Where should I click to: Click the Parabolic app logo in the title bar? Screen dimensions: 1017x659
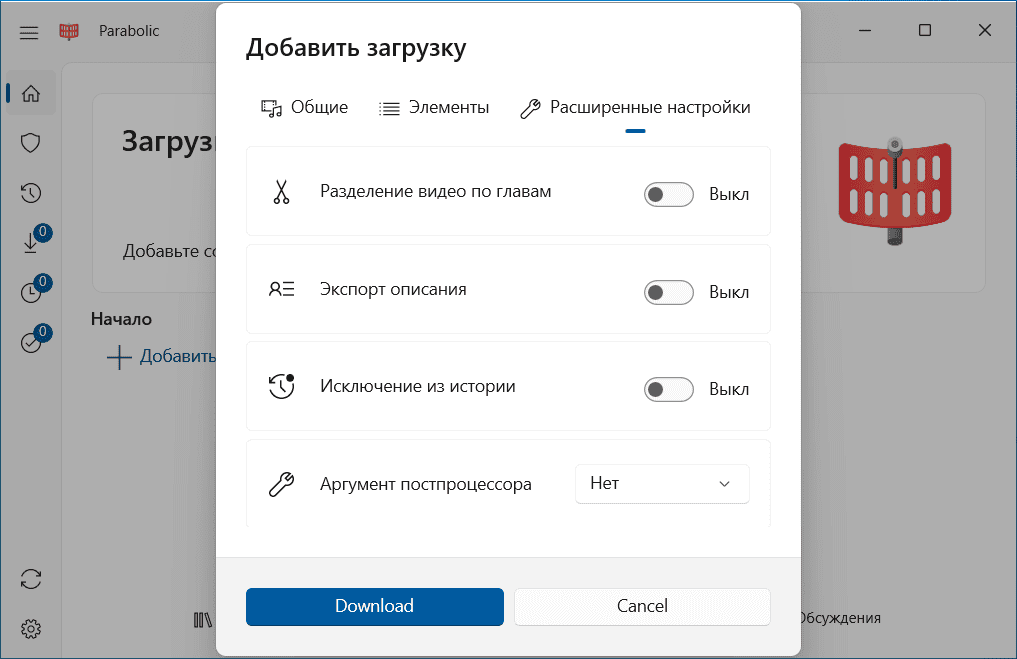pos(69,32)
